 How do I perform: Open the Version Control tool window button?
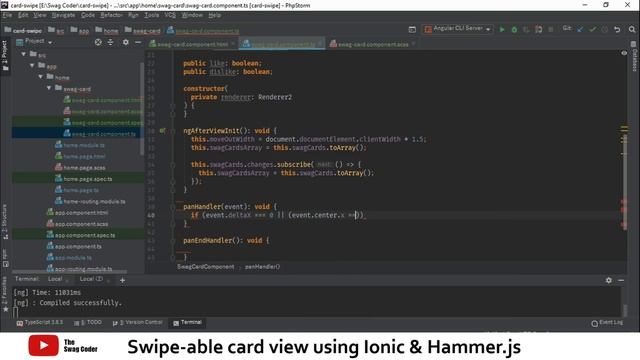coord(138,323)
